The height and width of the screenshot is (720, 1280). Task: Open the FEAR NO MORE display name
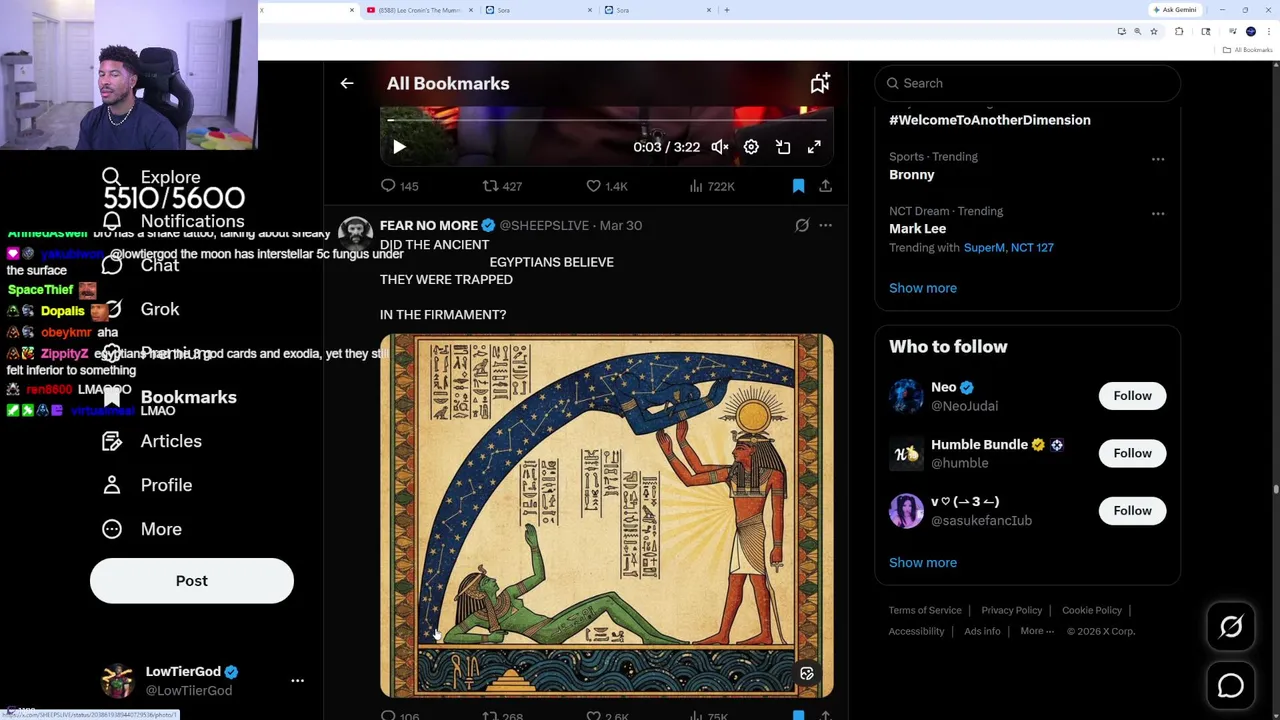[429, 226]
